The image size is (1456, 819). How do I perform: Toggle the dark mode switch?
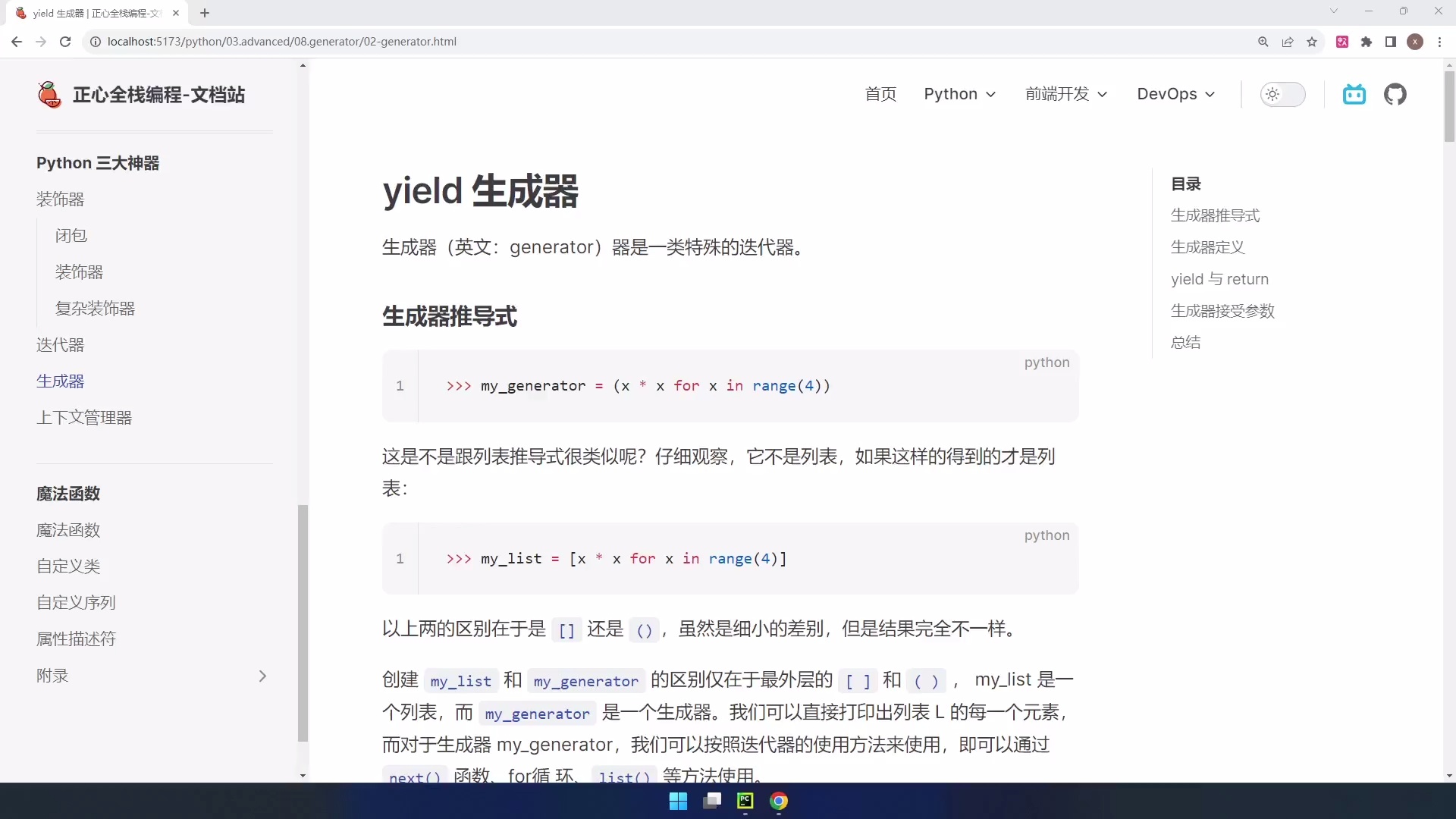(x=1282, y=94)
